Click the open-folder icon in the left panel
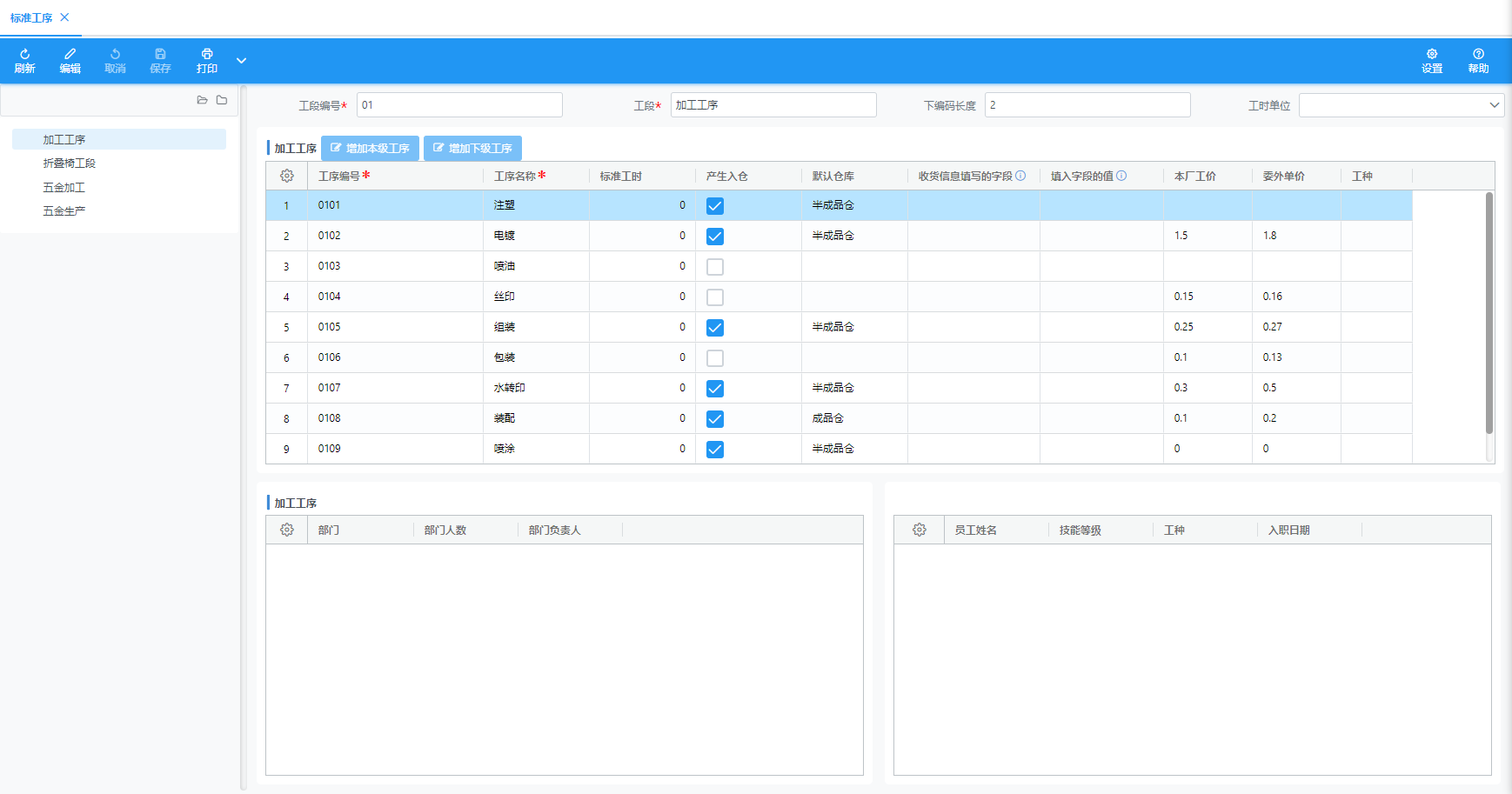This screenshot has height=794, width=1512. 202,100
